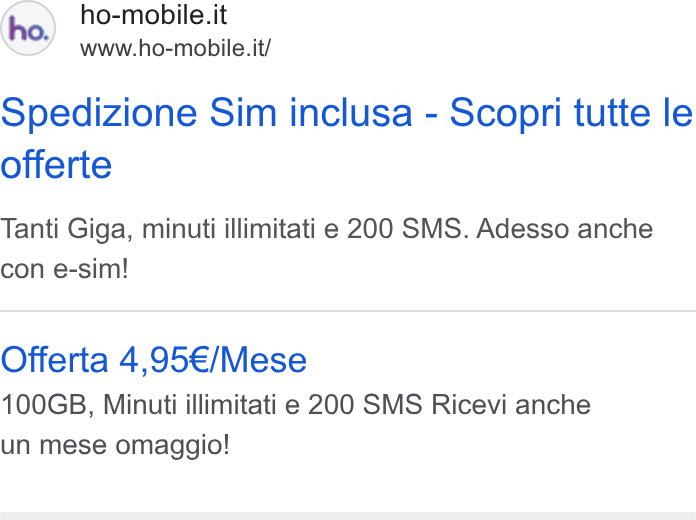This screenshot has width=696, height=520.
Task: Click the gray bar at the bottom
Action: [348, 516]
